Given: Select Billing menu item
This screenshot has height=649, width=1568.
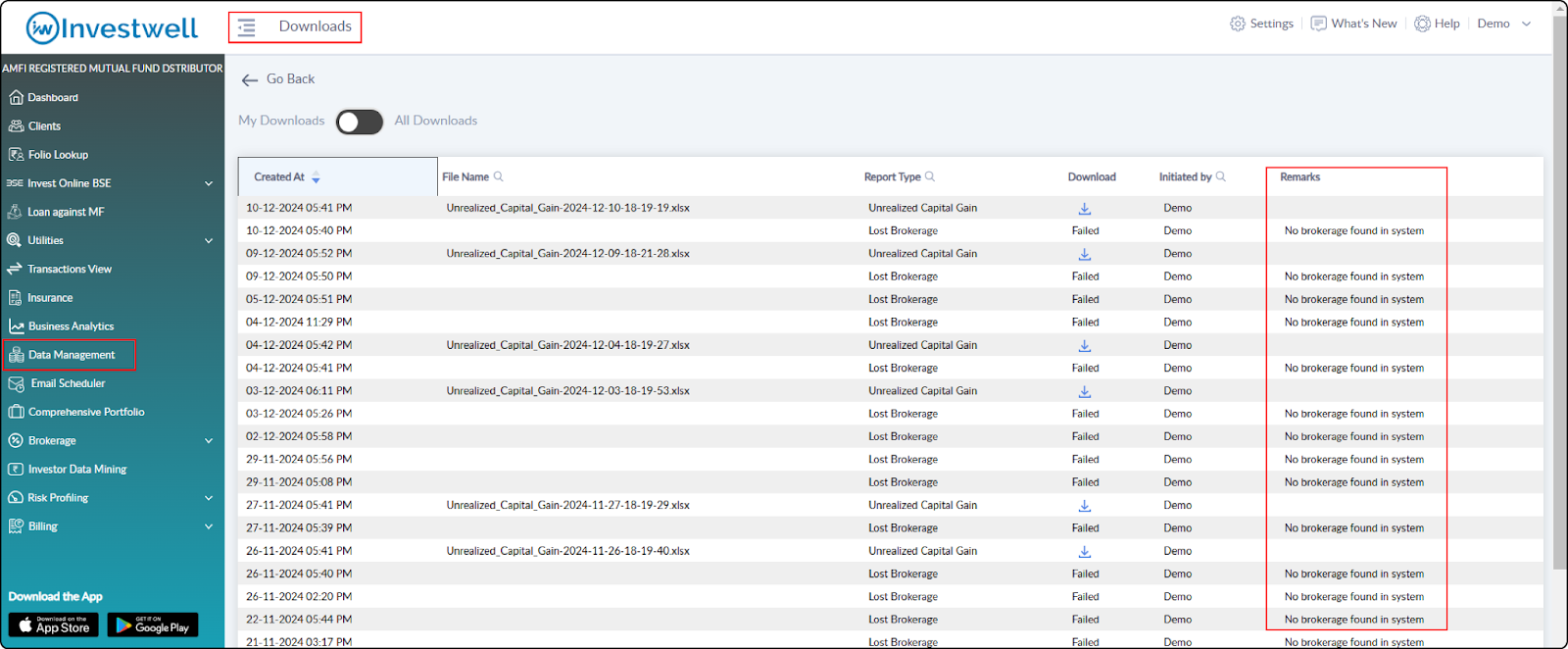Looking at the screenshot, I should [x=43, y=526].
